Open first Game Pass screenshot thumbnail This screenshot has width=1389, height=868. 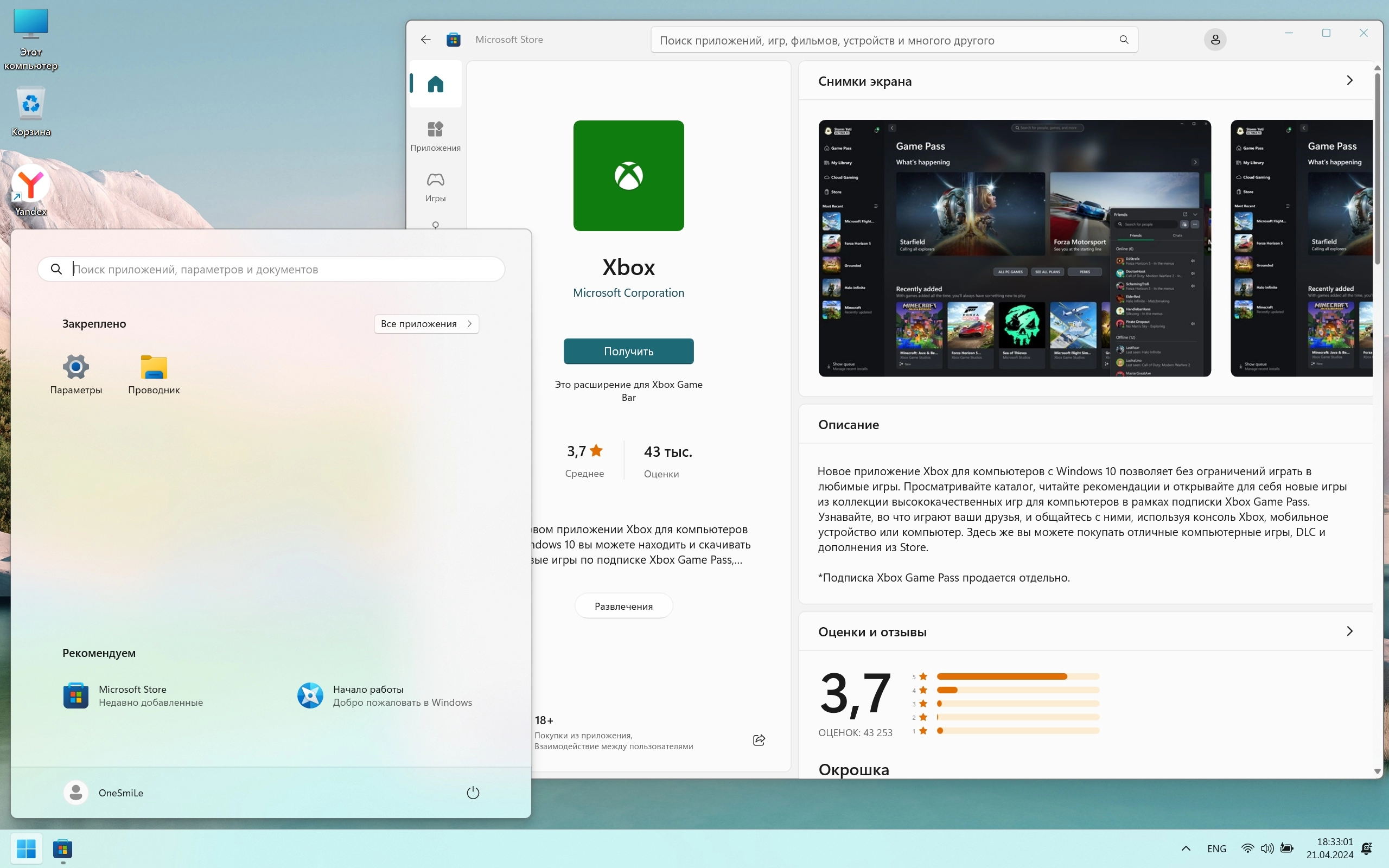[x=1014, y=248]
